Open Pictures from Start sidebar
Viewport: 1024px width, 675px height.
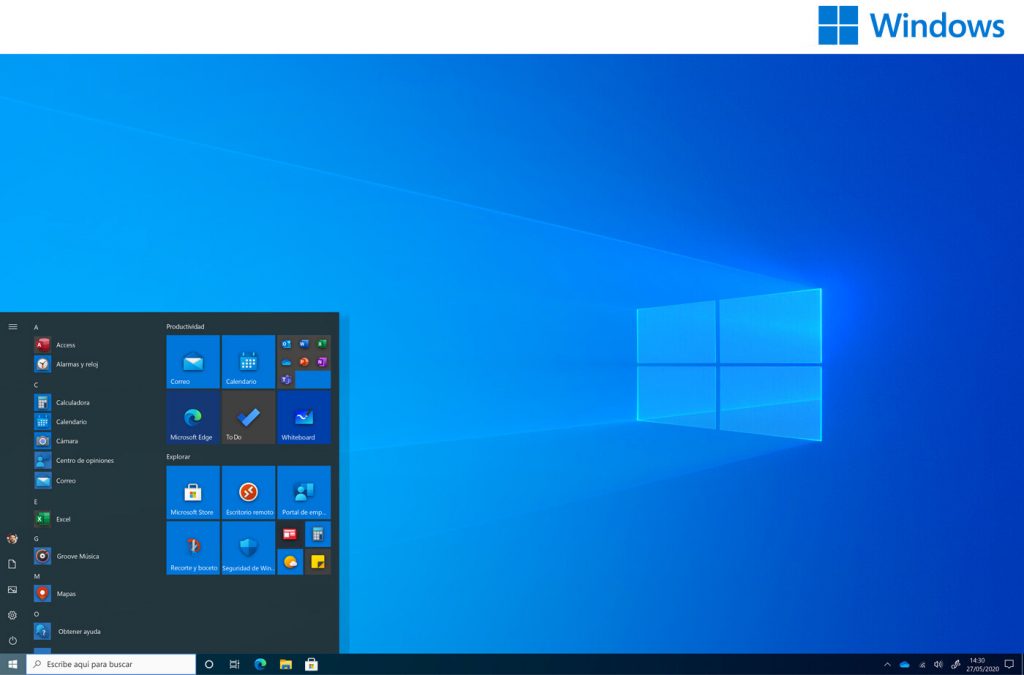pyautogui.click(x=12, y=589)
